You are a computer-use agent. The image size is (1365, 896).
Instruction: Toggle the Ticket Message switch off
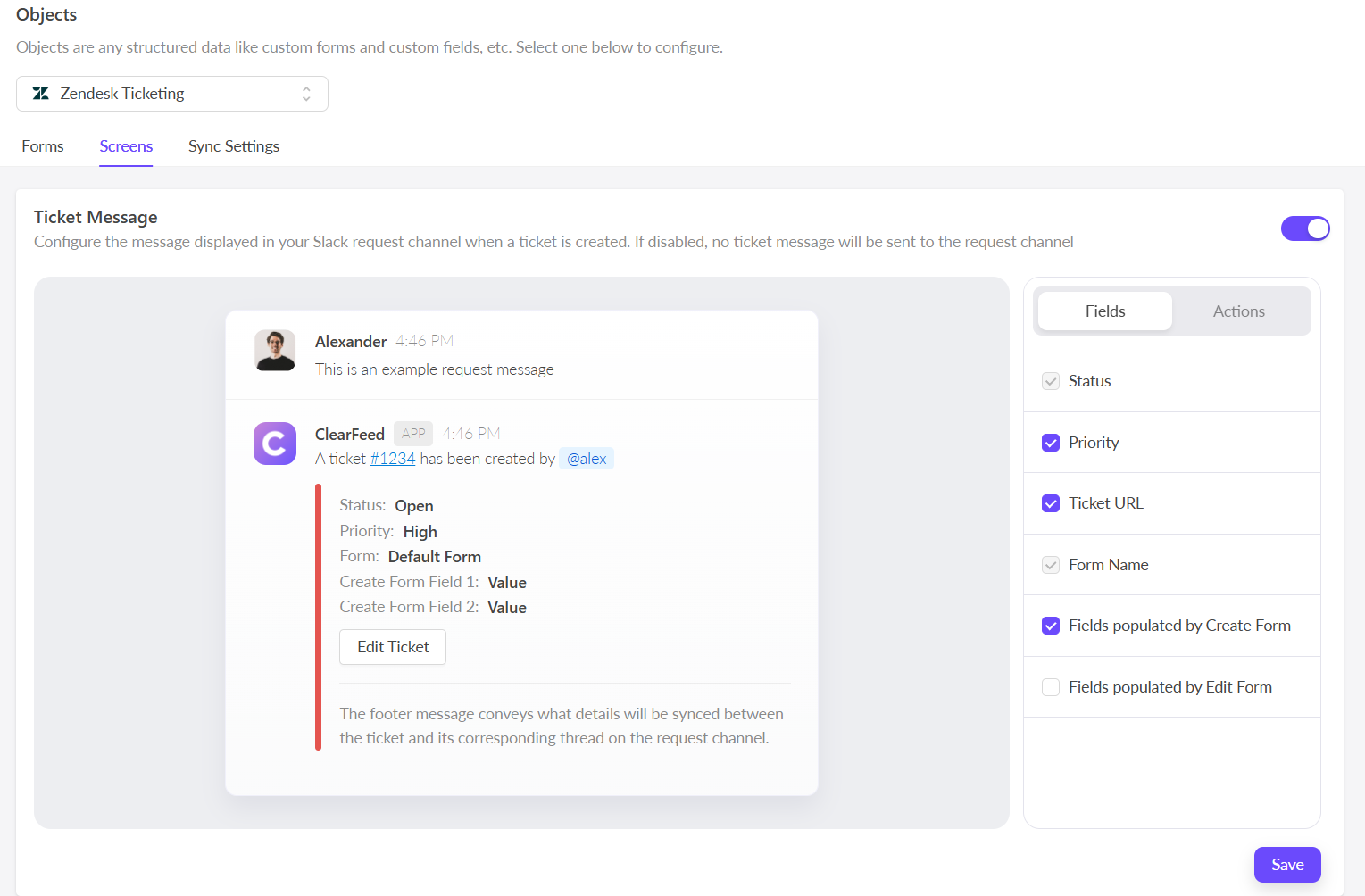tap(1304, 228)
